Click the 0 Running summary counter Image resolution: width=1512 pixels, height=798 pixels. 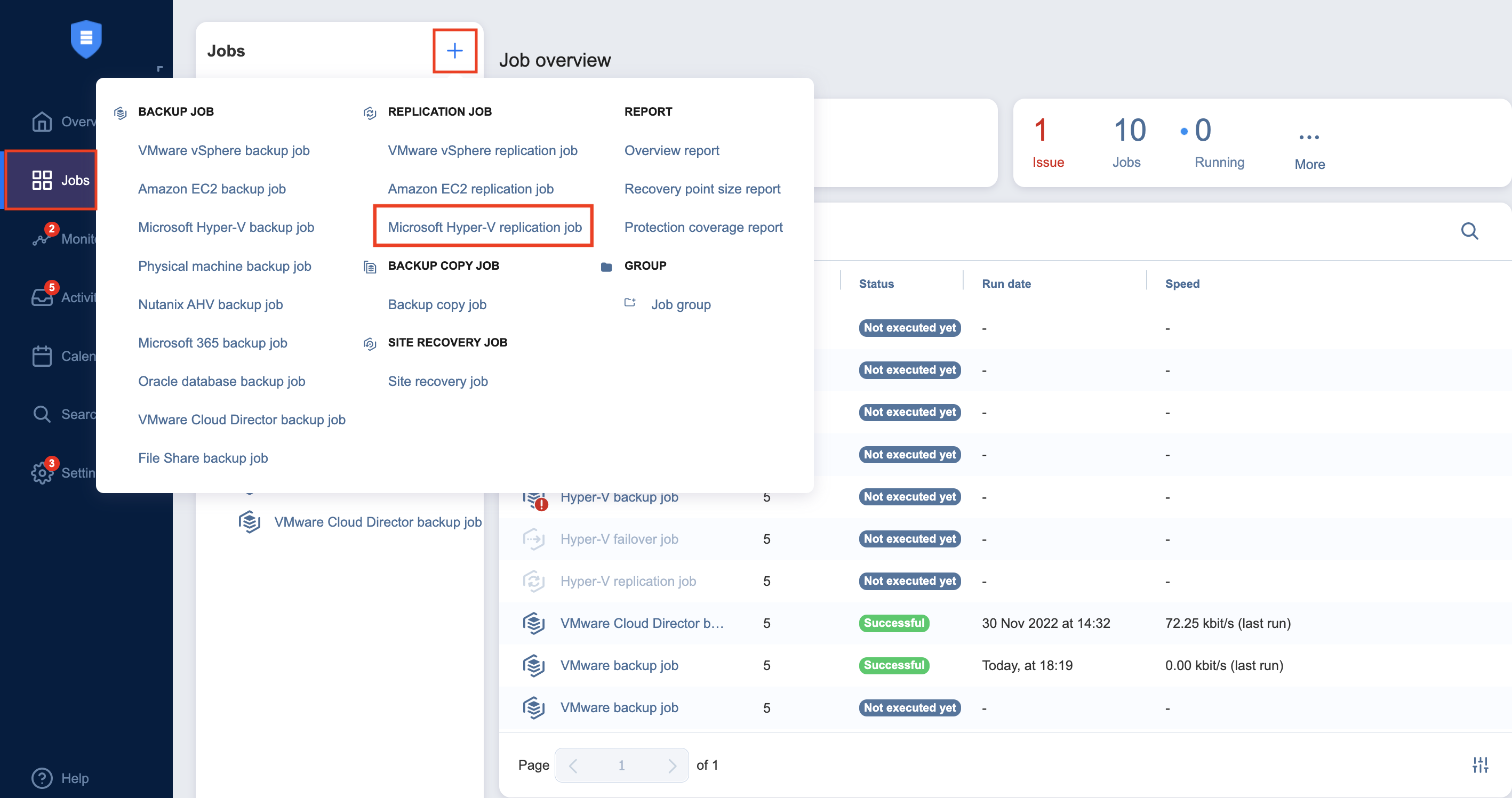click(1214, 143)
